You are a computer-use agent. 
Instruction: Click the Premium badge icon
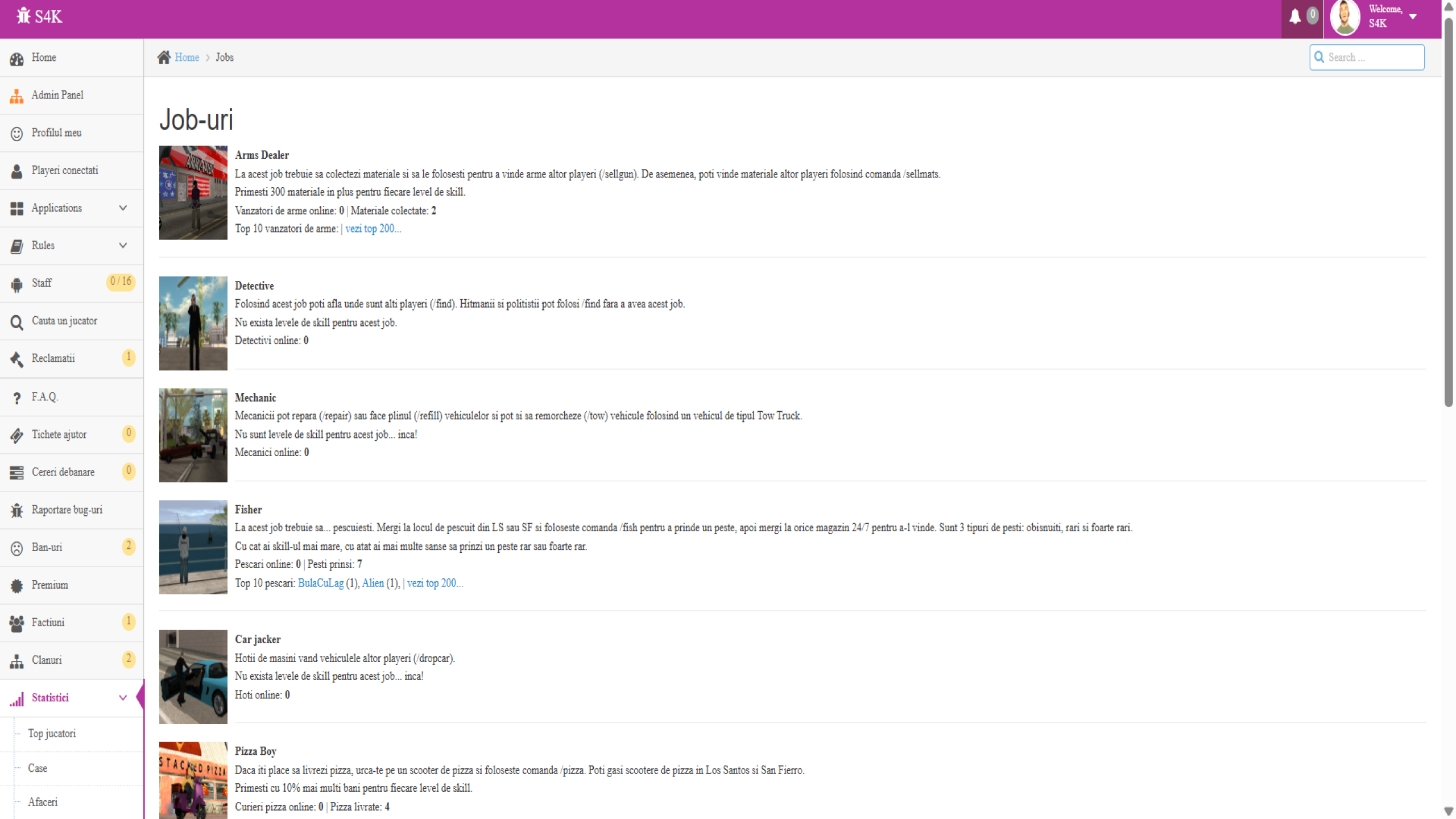tap(16, 585)
